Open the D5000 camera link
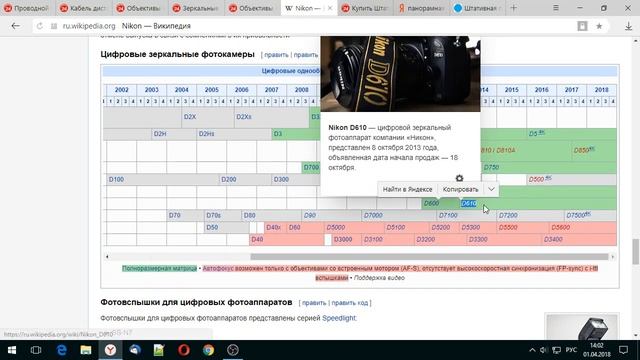Viewport: 640px width, 360px height. point(336,227)
